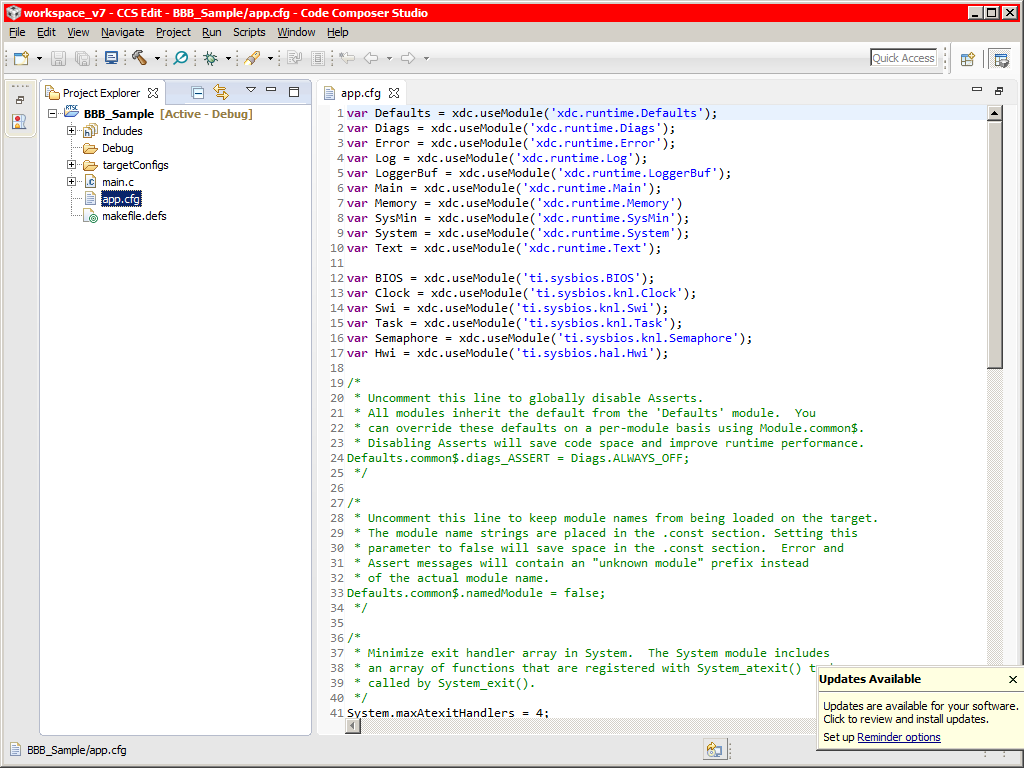
Task: Close the Project Explorer view tab
Action: tap(153, 93)
